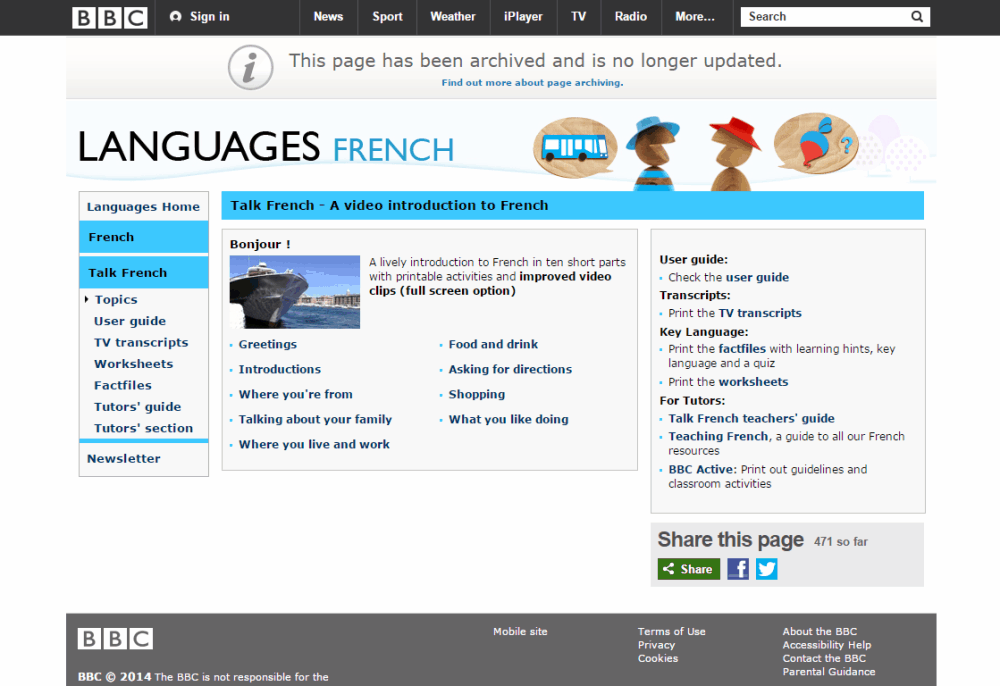The width and height of the screenshot is (1000, 686).
Task: Open the Shopping topic
Action: [x=477, y=394]
